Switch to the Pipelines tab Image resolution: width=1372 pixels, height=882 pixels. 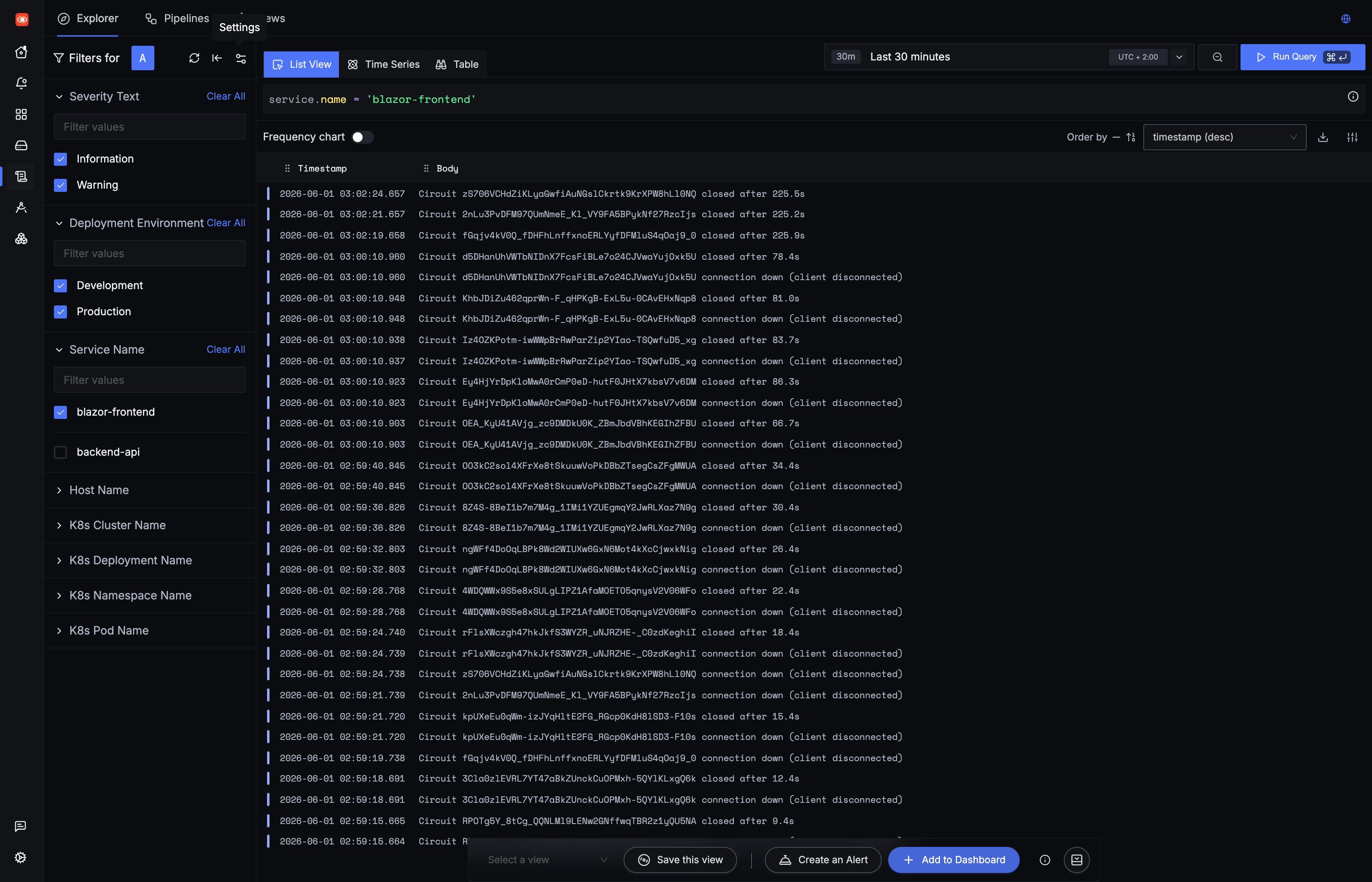(x=177, y=18)
